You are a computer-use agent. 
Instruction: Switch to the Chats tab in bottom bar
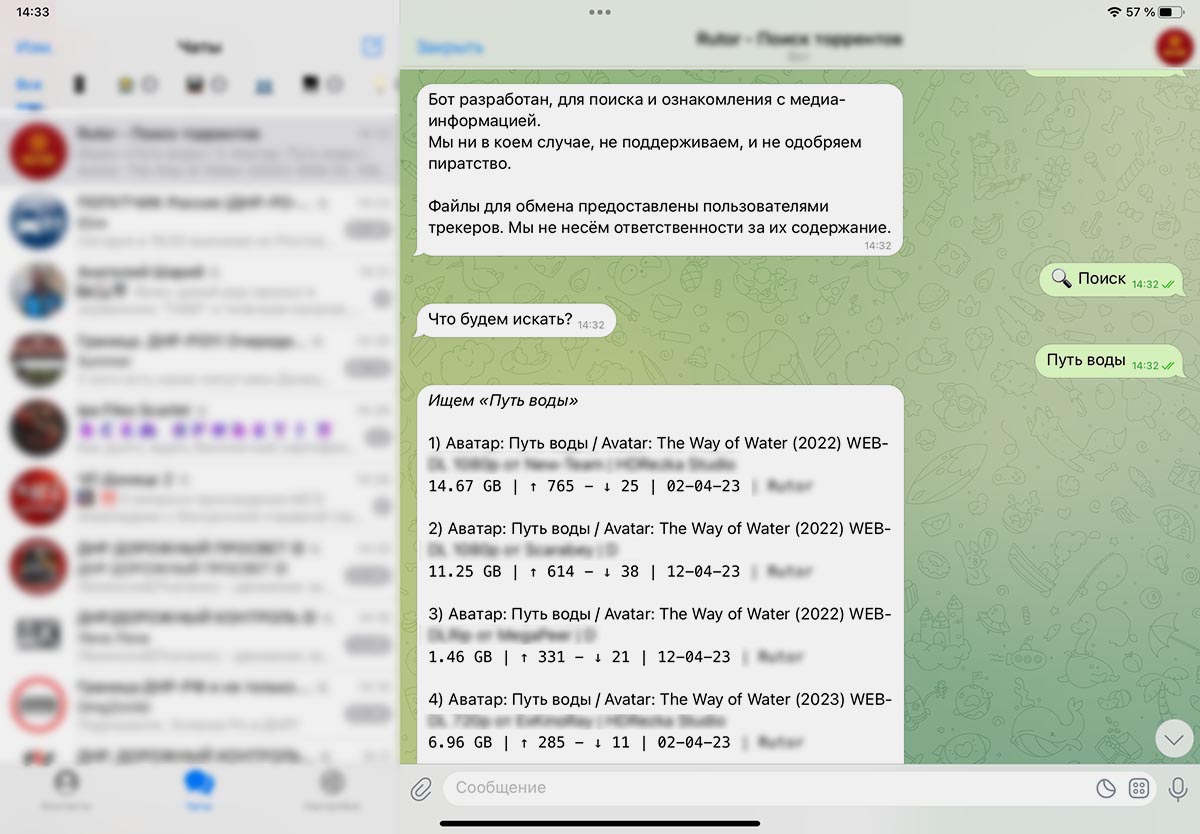(x=199, y=786)
